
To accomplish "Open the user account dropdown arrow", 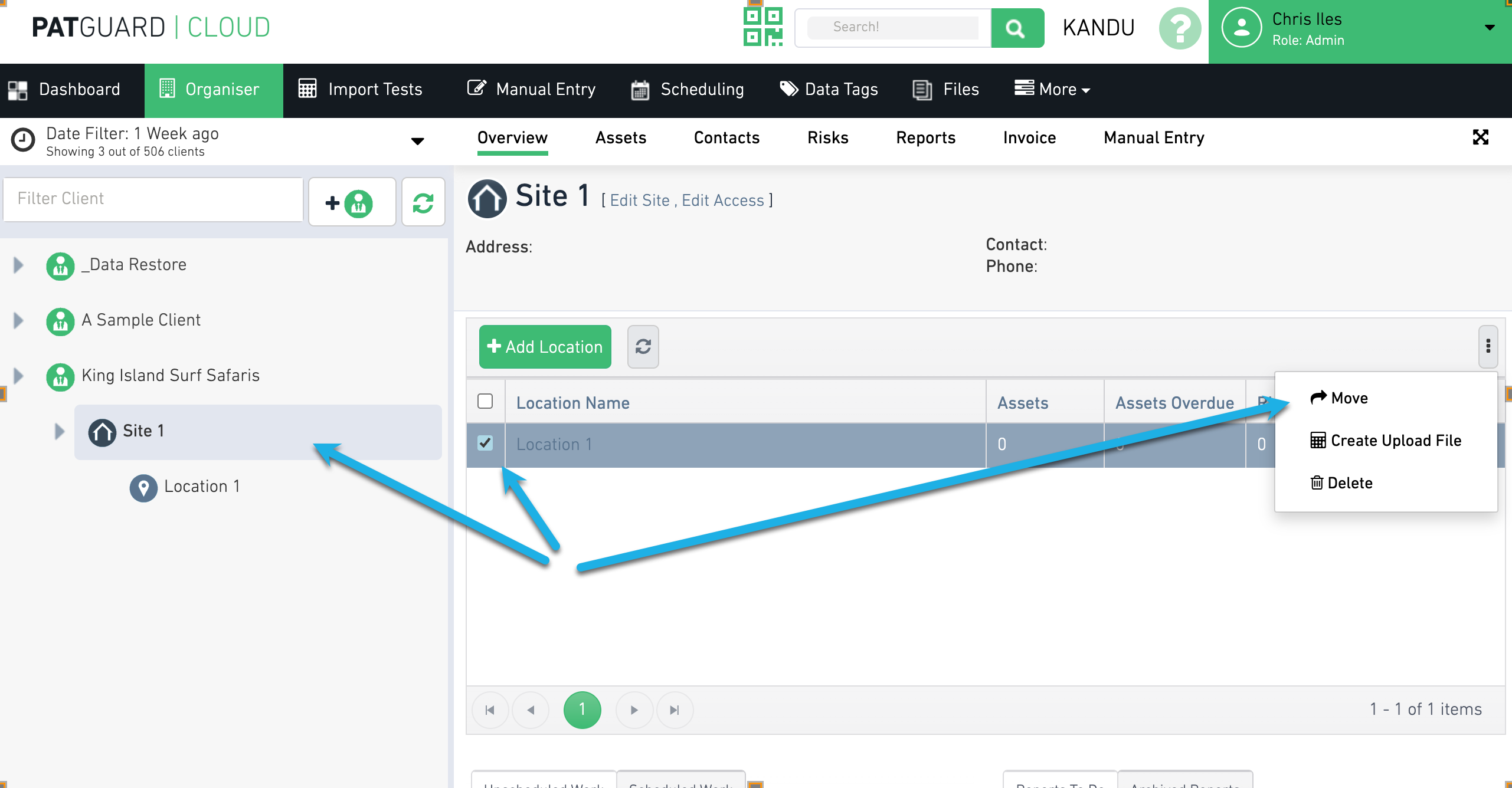I will [x=1490, y=28].
